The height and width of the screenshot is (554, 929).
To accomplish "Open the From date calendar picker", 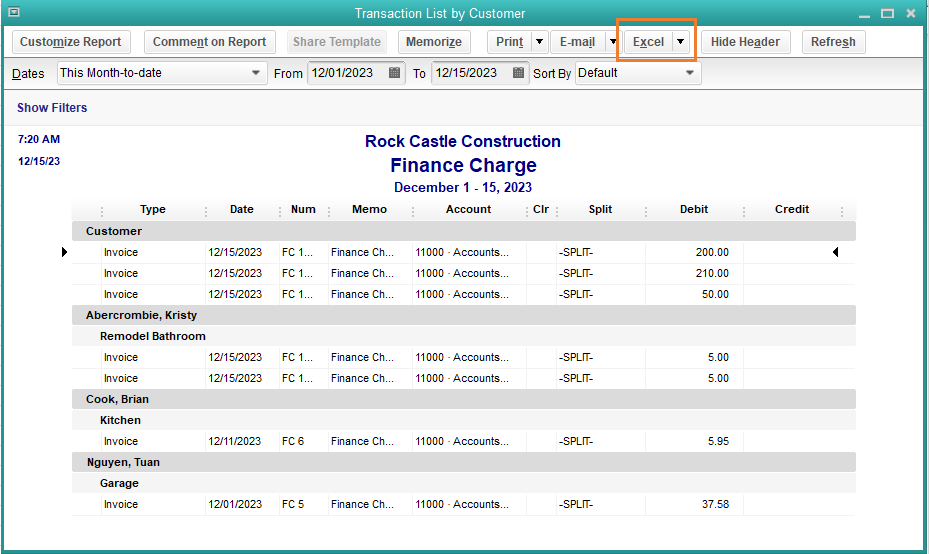I will pos(395,73).
